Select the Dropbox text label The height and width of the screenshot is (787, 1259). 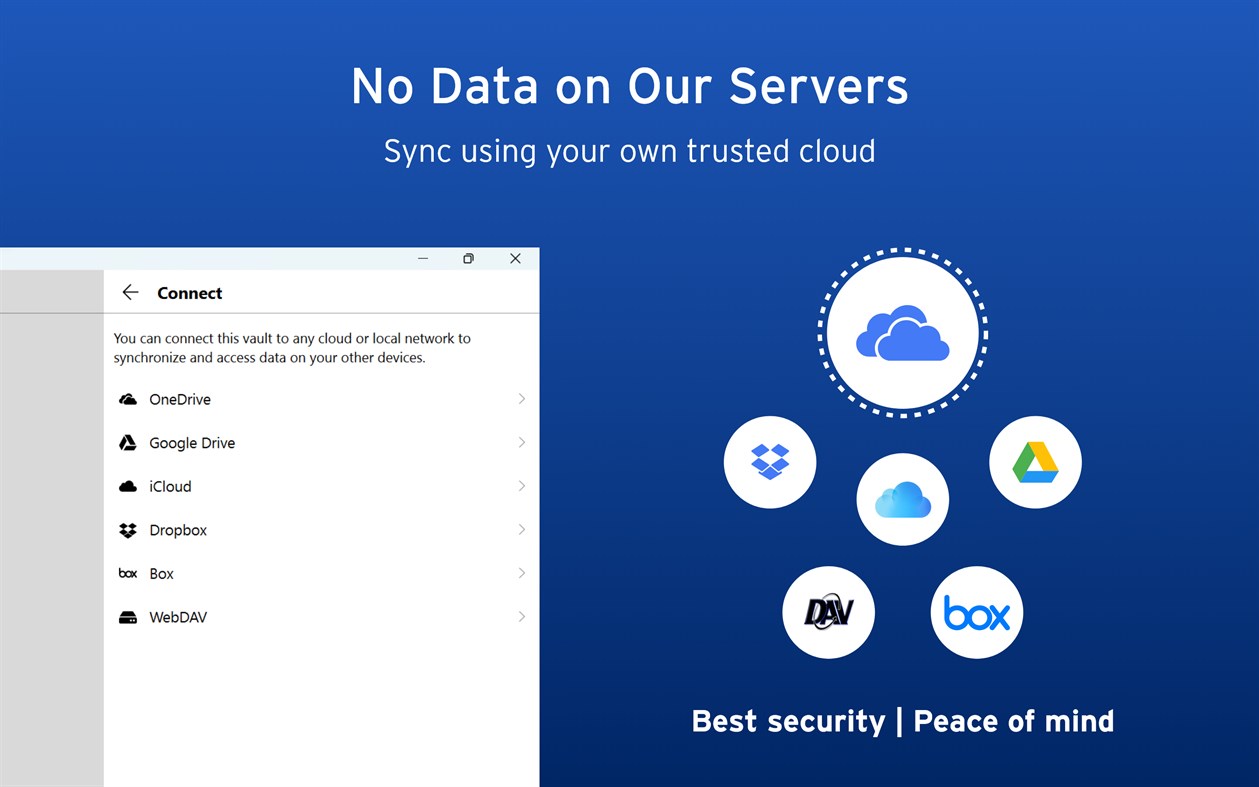coord(178,530)
